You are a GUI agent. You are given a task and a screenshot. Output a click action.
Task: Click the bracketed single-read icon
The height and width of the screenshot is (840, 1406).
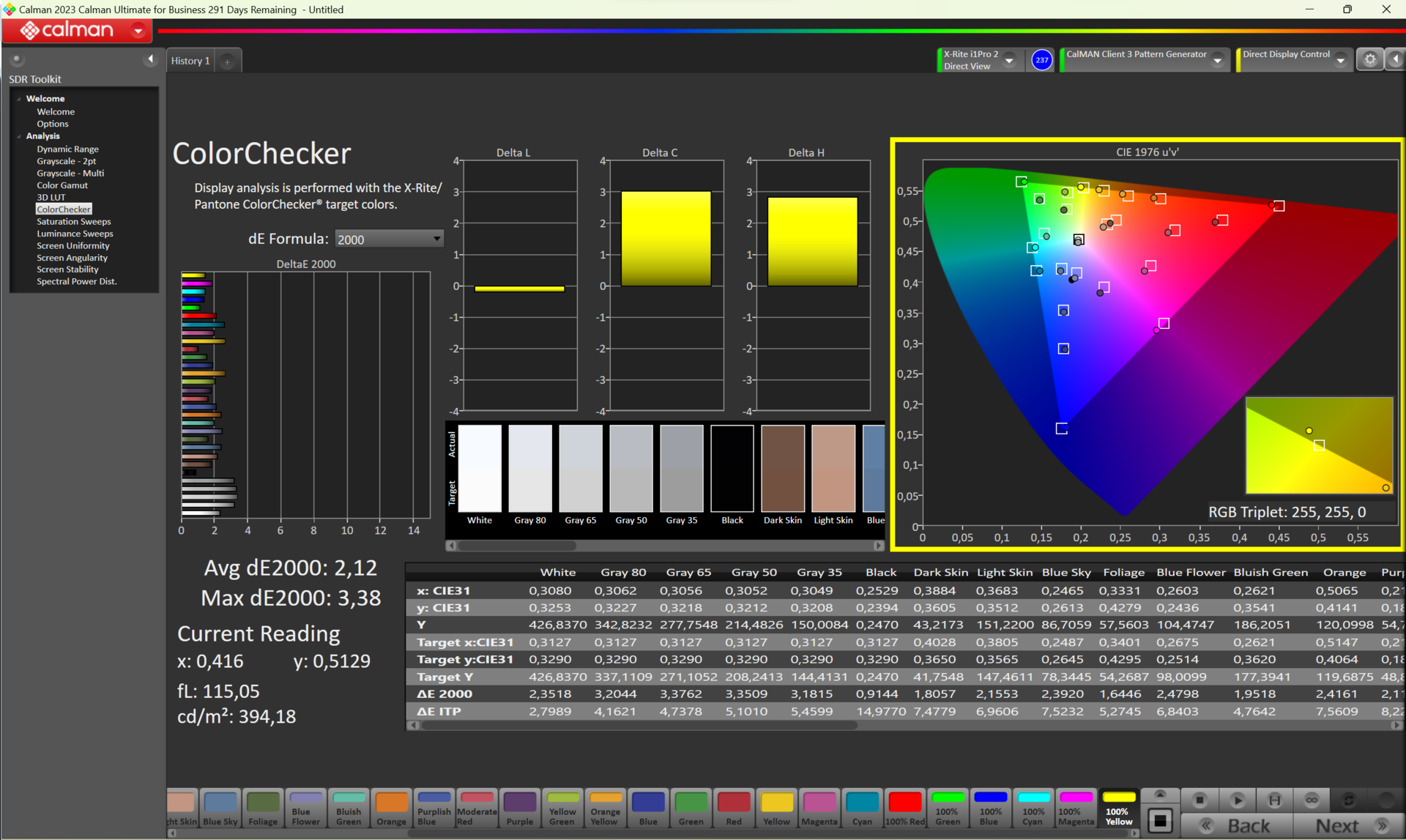pos(1275,800)
